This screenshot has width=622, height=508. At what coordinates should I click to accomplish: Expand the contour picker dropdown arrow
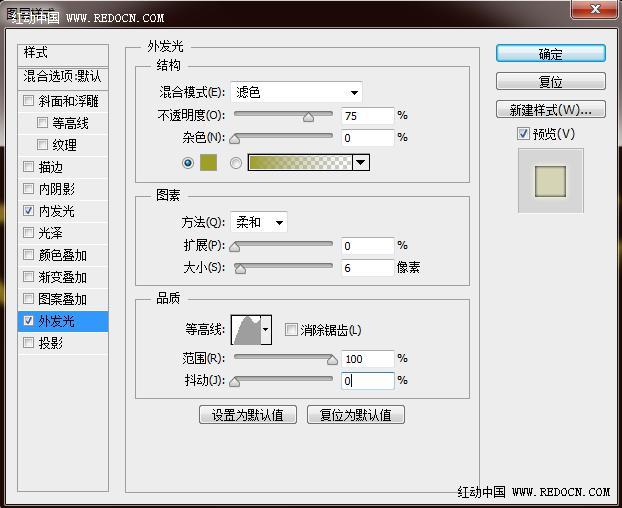266,330
